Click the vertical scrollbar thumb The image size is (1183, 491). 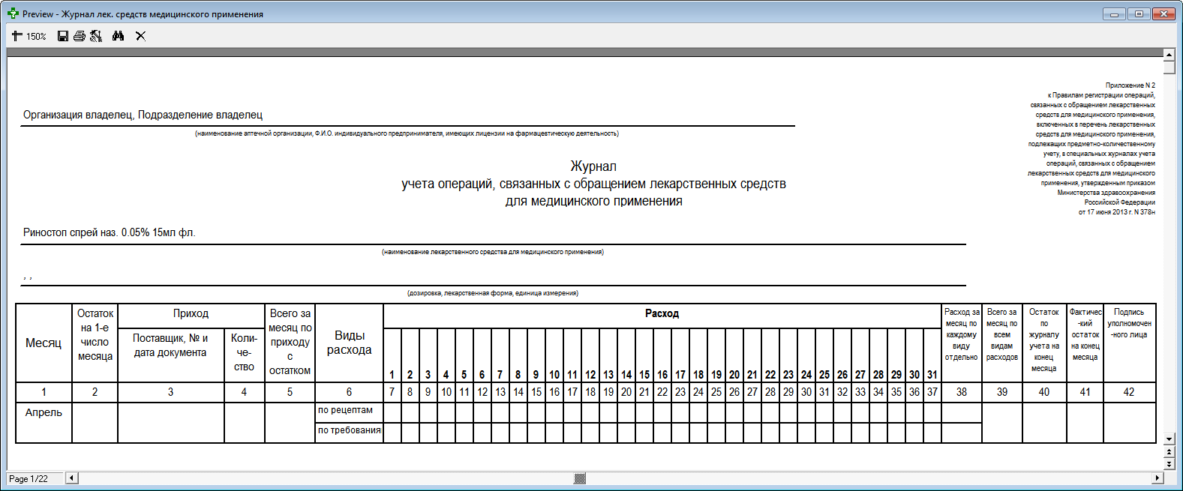click(x=1169, y=68)
